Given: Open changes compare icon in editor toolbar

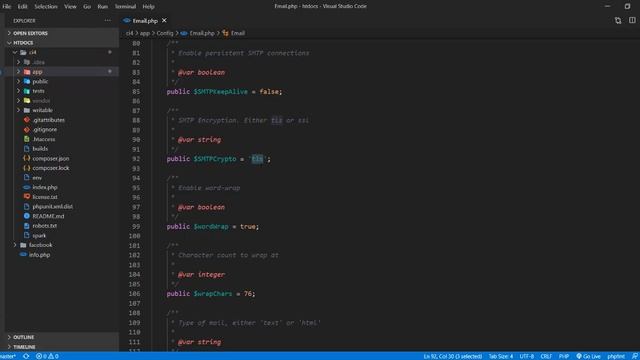Looking at the screenshot, I should click(618, 20).
